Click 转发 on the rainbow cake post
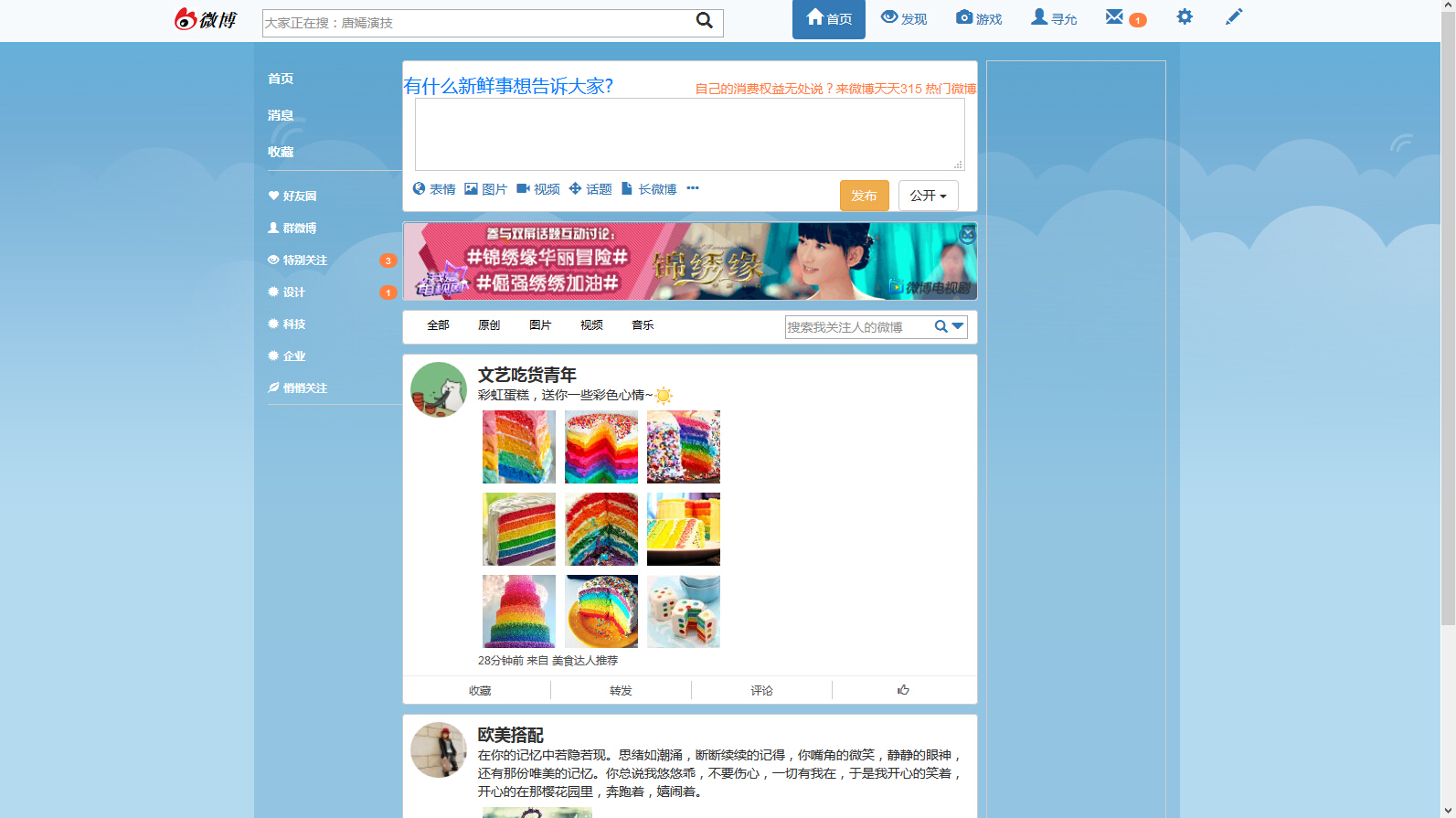This screenshot has width=1456, height=818. pyautogui.click(x=621, y=691)
